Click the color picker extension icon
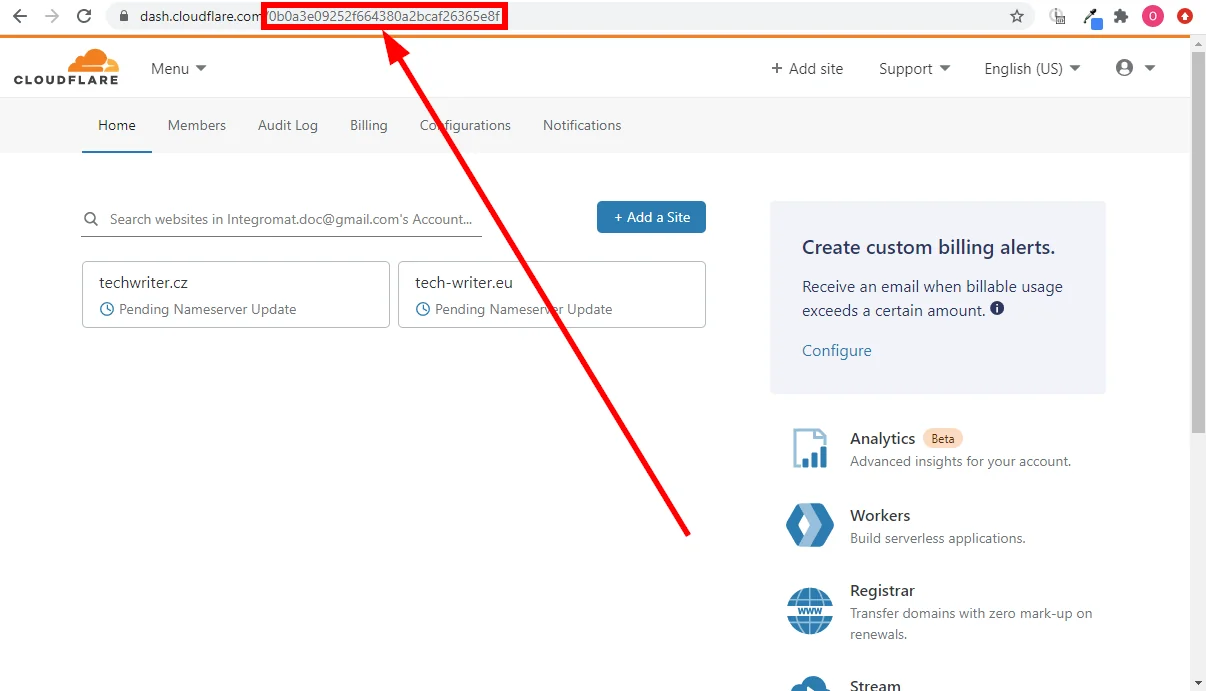 click(1091, 17)
